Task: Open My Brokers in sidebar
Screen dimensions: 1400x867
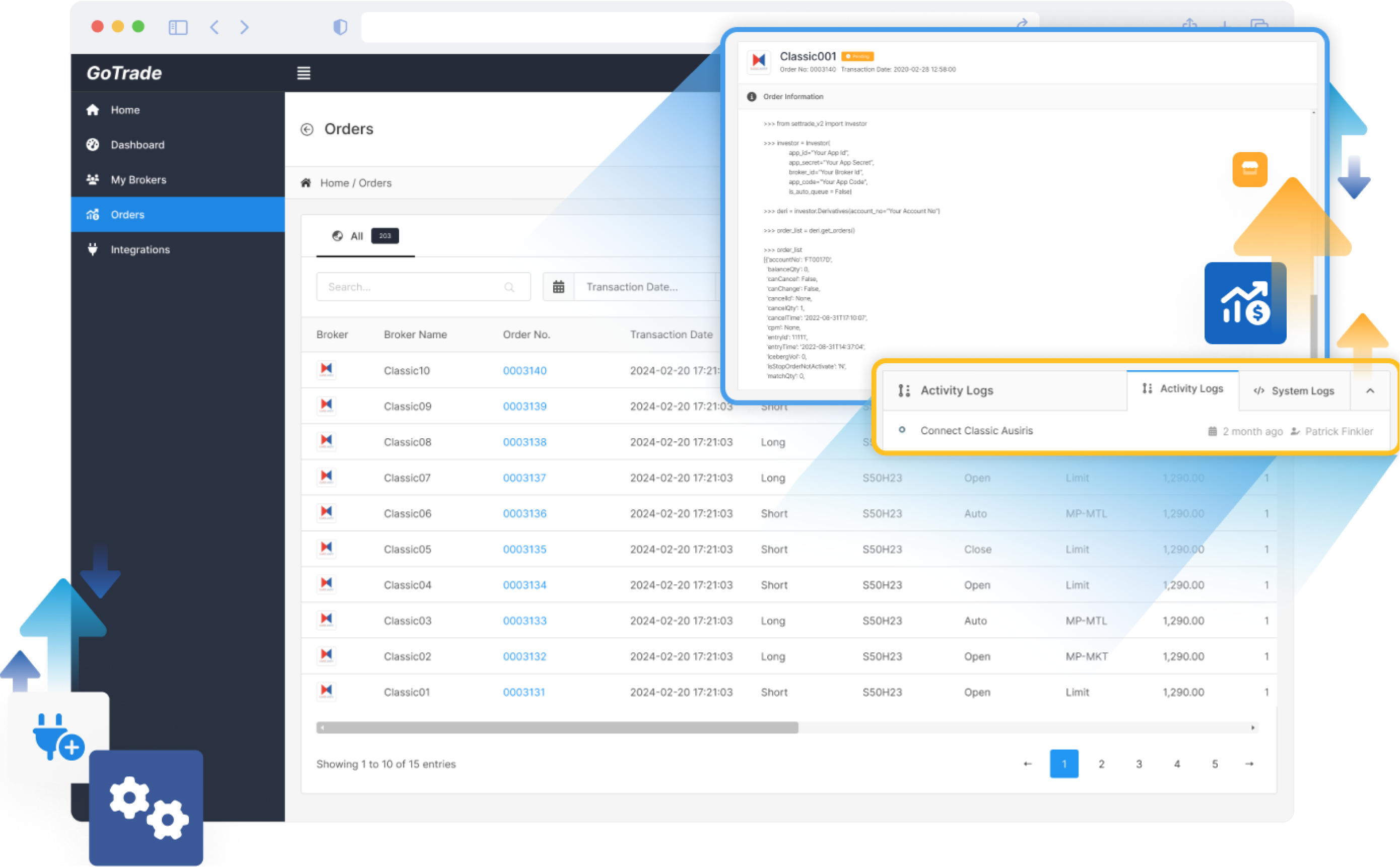Action: 138,179
